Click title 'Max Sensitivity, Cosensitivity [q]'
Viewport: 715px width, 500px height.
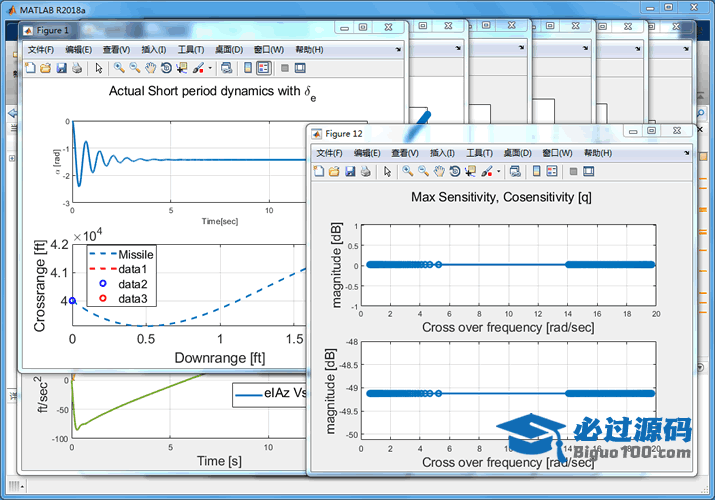point(501,197)
